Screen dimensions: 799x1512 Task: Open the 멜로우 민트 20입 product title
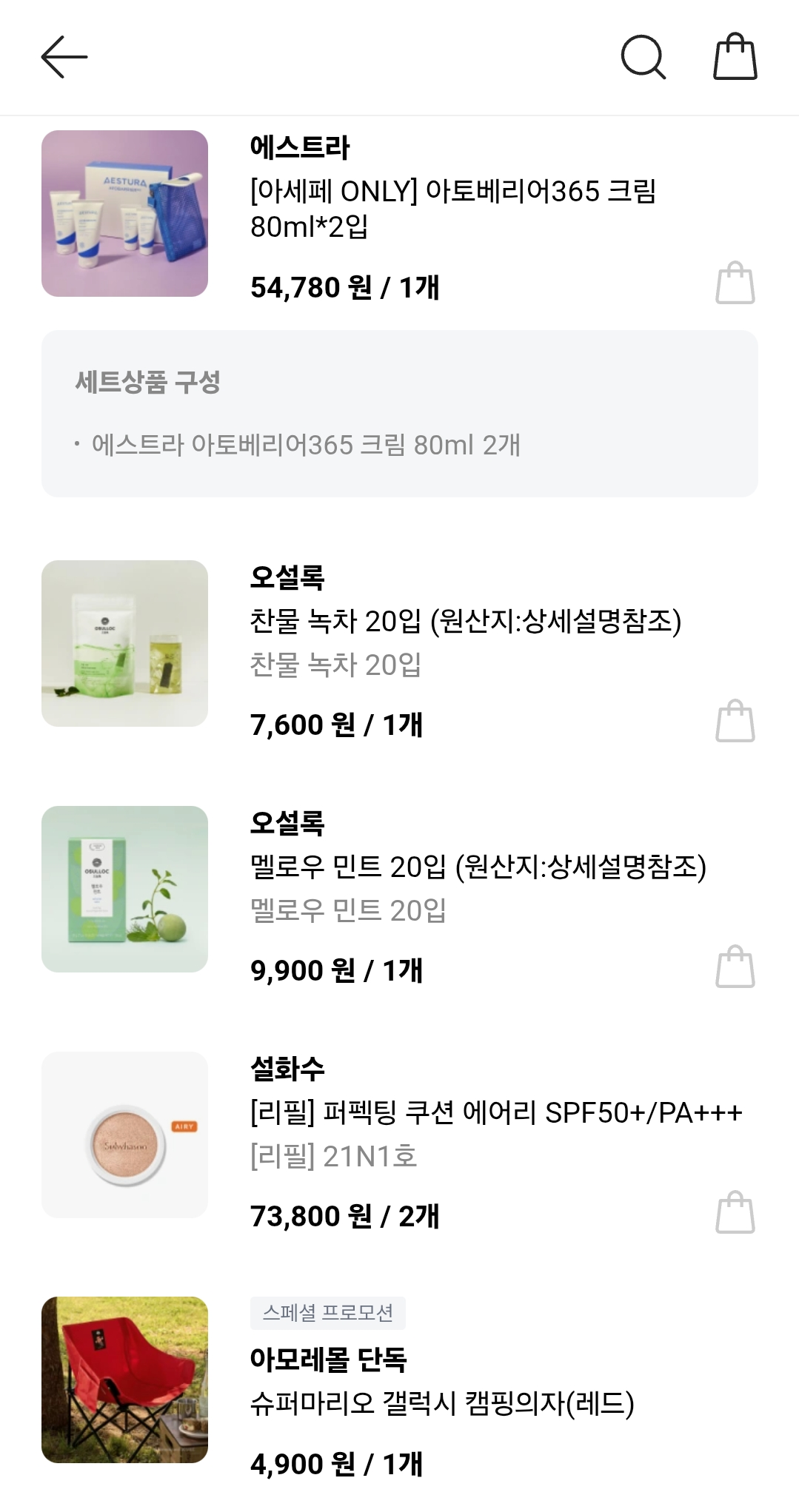(478, 867)
